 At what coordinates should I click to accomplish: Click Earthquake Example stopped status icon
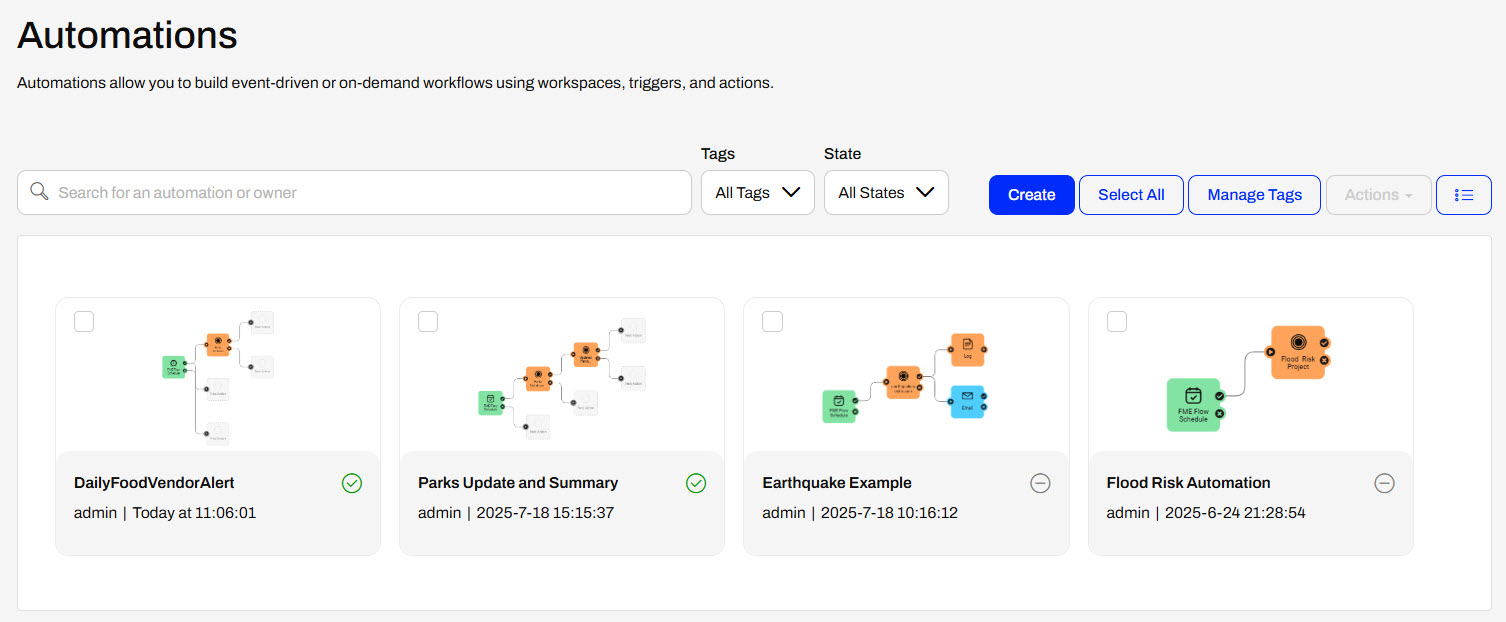point(1040,484)
